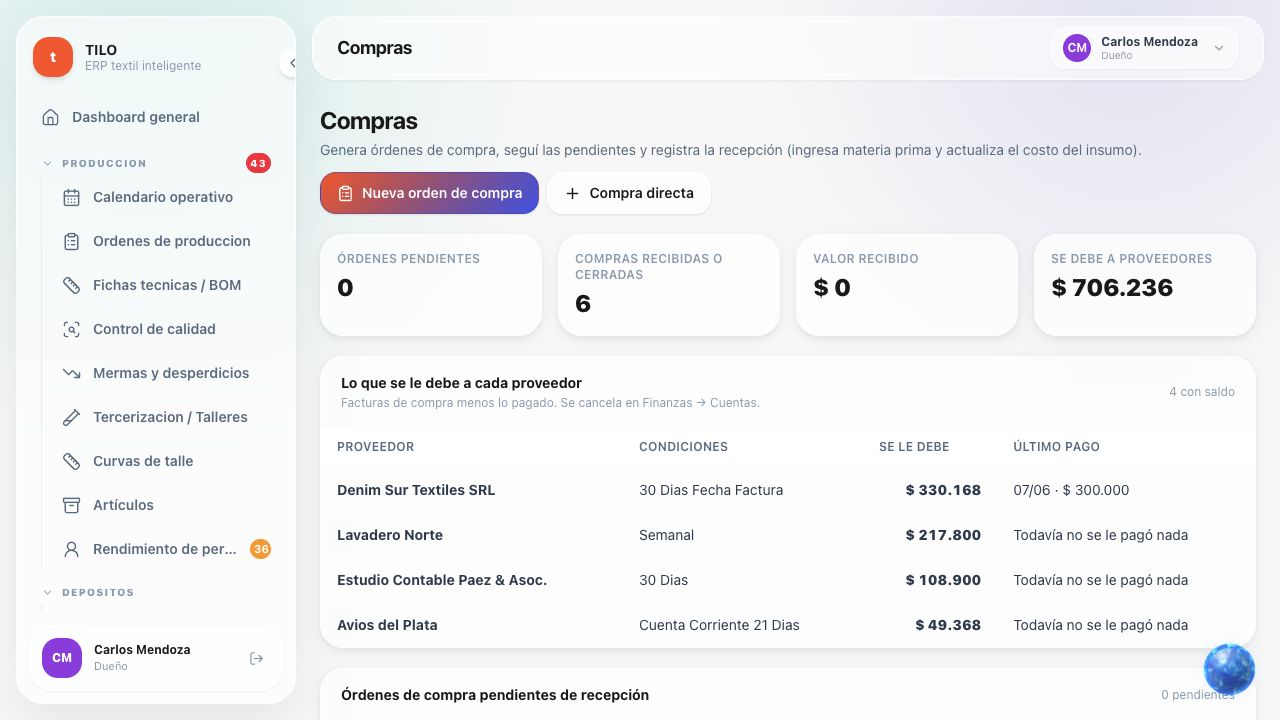
Task: Click the orange TILO logo icon
Action: [53, 57]
